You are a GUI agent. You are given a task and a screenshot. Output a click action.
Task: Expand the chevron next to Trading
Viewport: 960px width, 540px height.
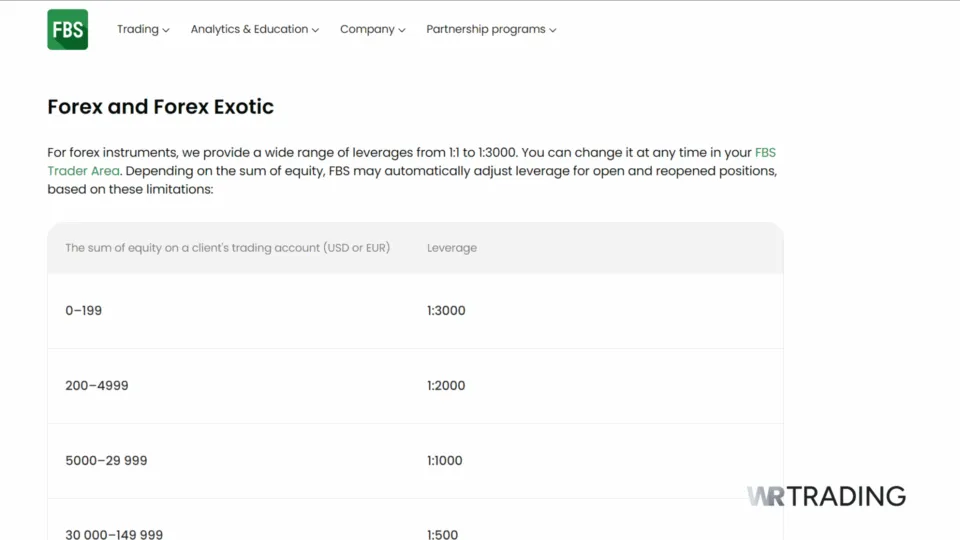tap(166, 30)
